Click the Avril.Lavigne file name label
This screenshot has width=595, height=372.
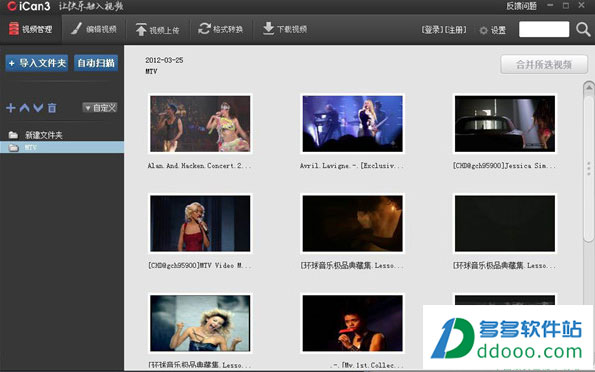pyautogui.click(x=352, y=166)
